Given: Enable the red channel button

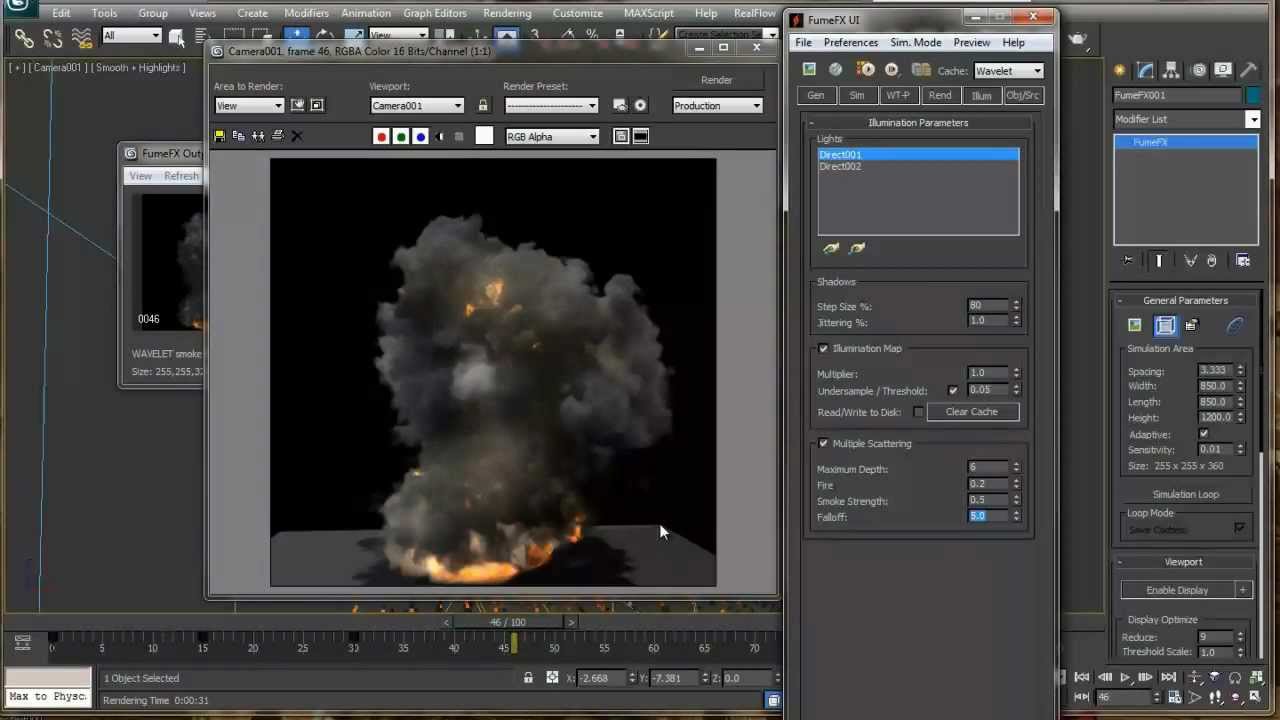Looking at the screenshot, I should (381, 137).
